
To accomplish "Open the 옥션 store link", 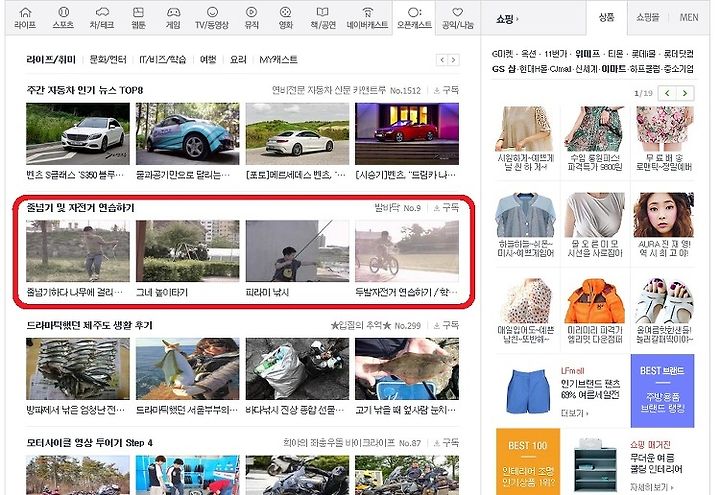I will coord(529,54).
